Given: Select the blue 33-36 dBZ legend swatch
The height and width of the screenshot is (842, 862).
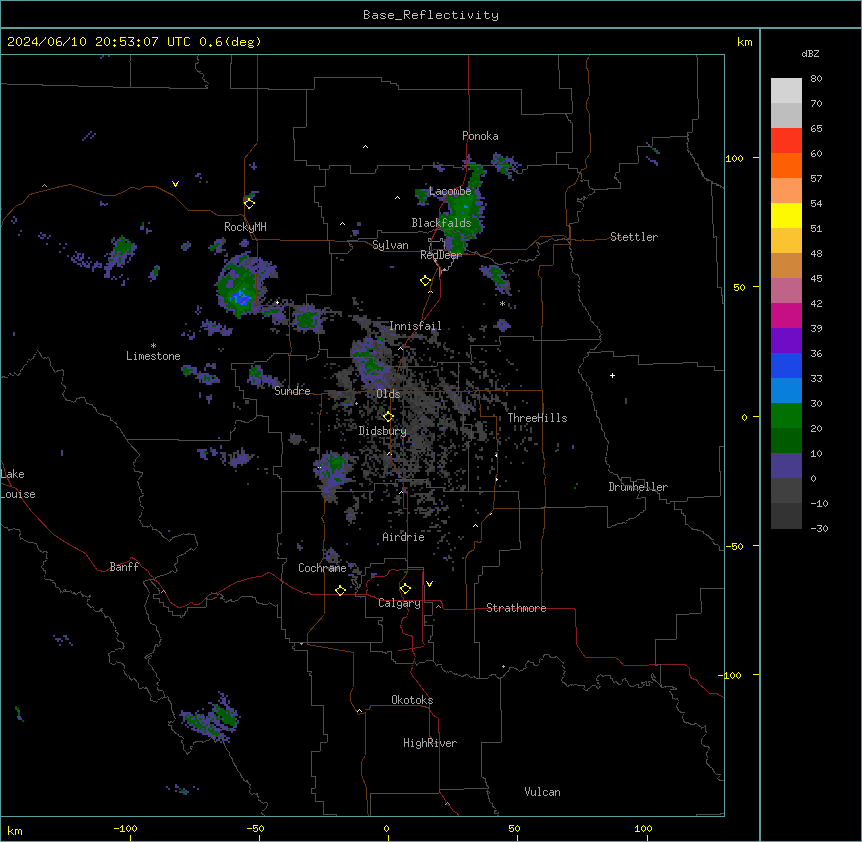Looking at the screenshot, I should click(786, 365).
